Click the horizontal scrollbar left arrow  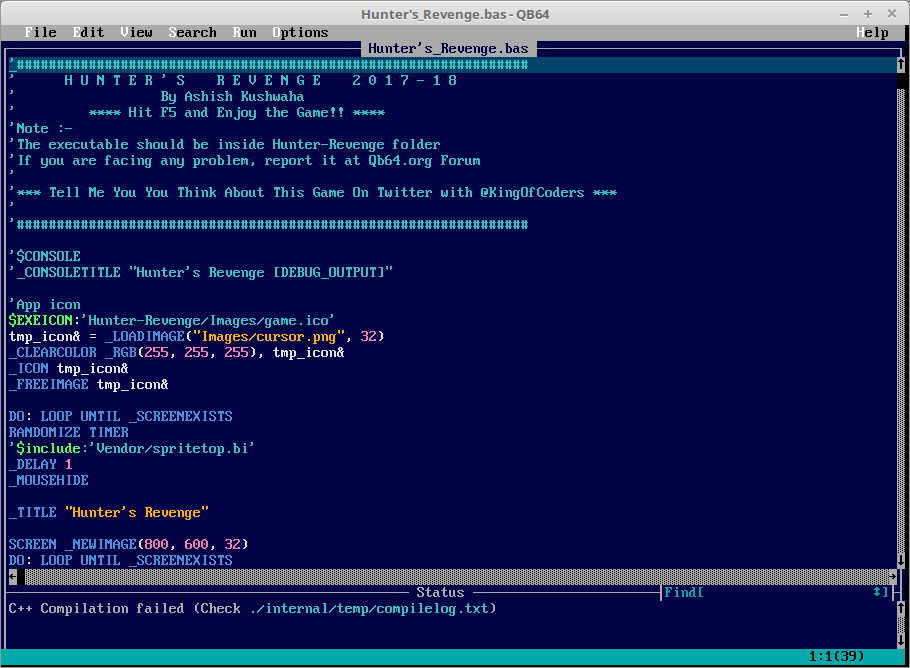(x=13, y=577)
